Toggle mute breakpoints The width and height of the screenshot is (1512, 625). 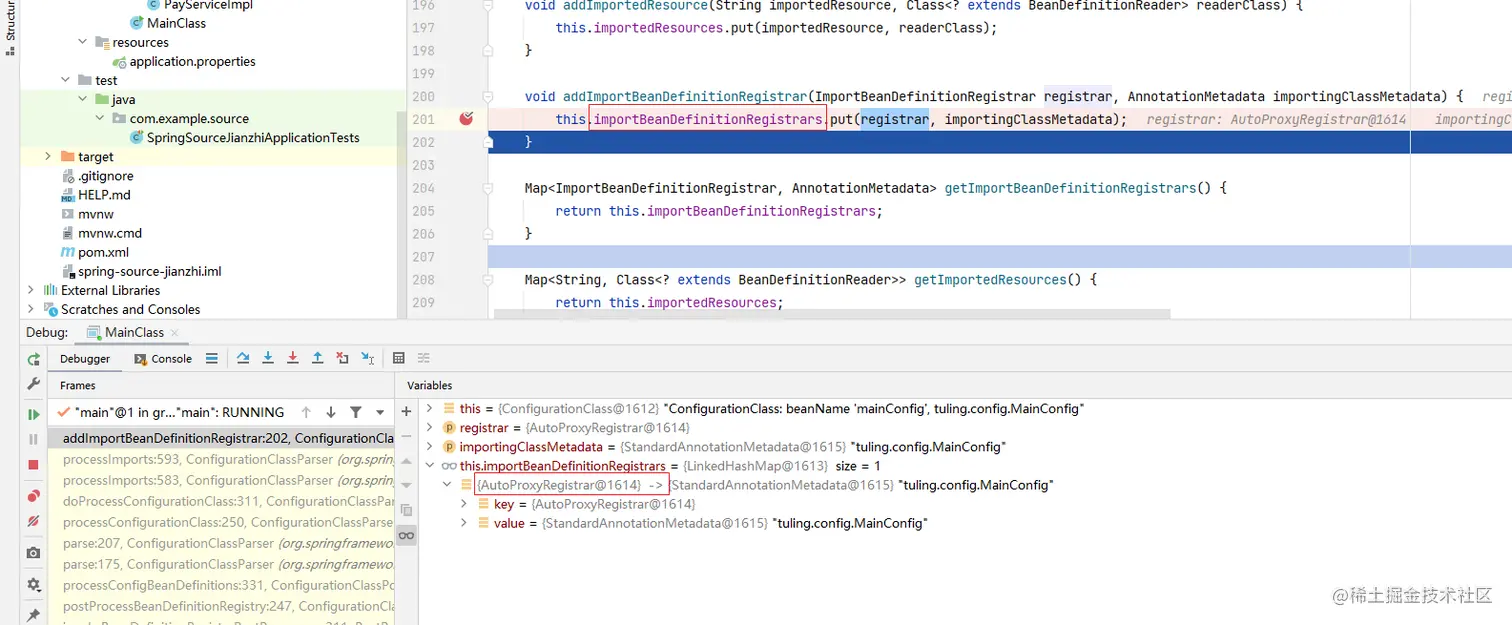(34, 521)
